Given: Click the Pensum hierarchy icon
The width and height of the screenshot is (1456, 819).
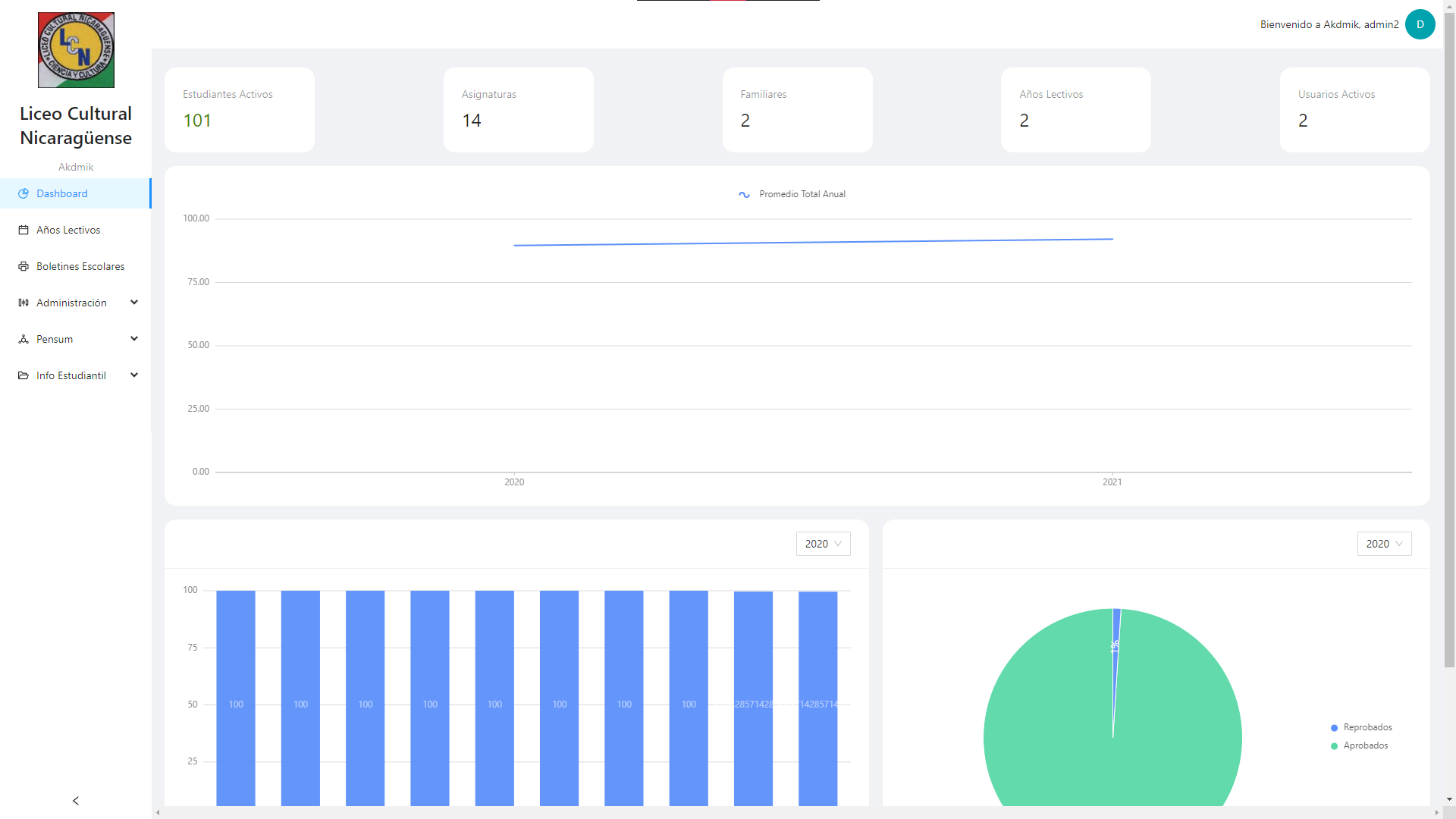Looking at the screenshot, I should pos(24,339).
